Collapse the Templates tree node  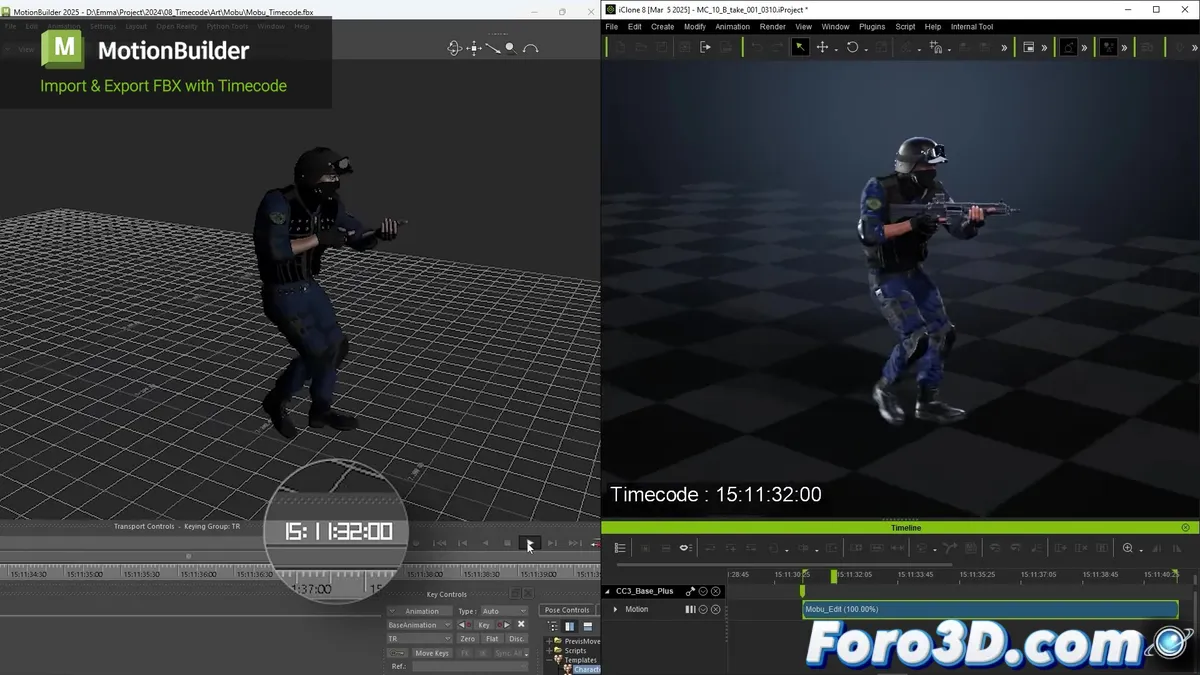549,660
